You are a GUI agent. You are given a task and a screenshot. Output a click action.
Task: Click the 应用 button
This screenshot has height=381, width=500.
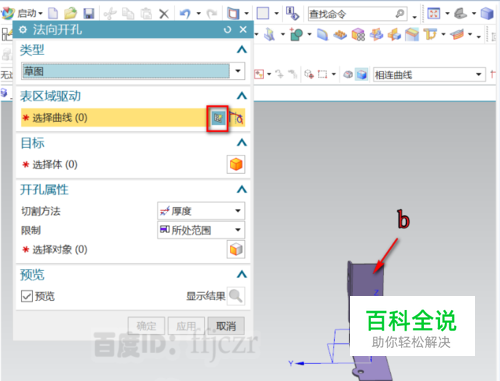[186, 326]
